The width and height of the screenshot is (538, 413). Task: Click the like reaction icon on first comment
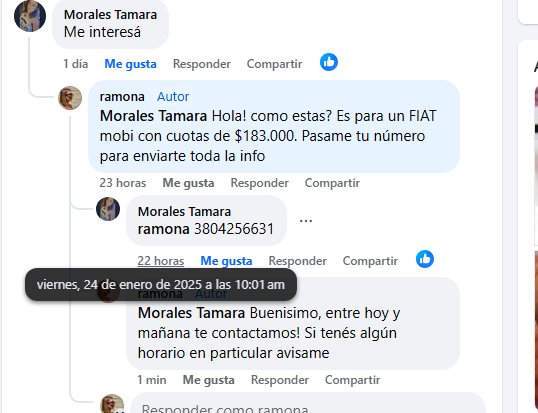tap(329, 62)
